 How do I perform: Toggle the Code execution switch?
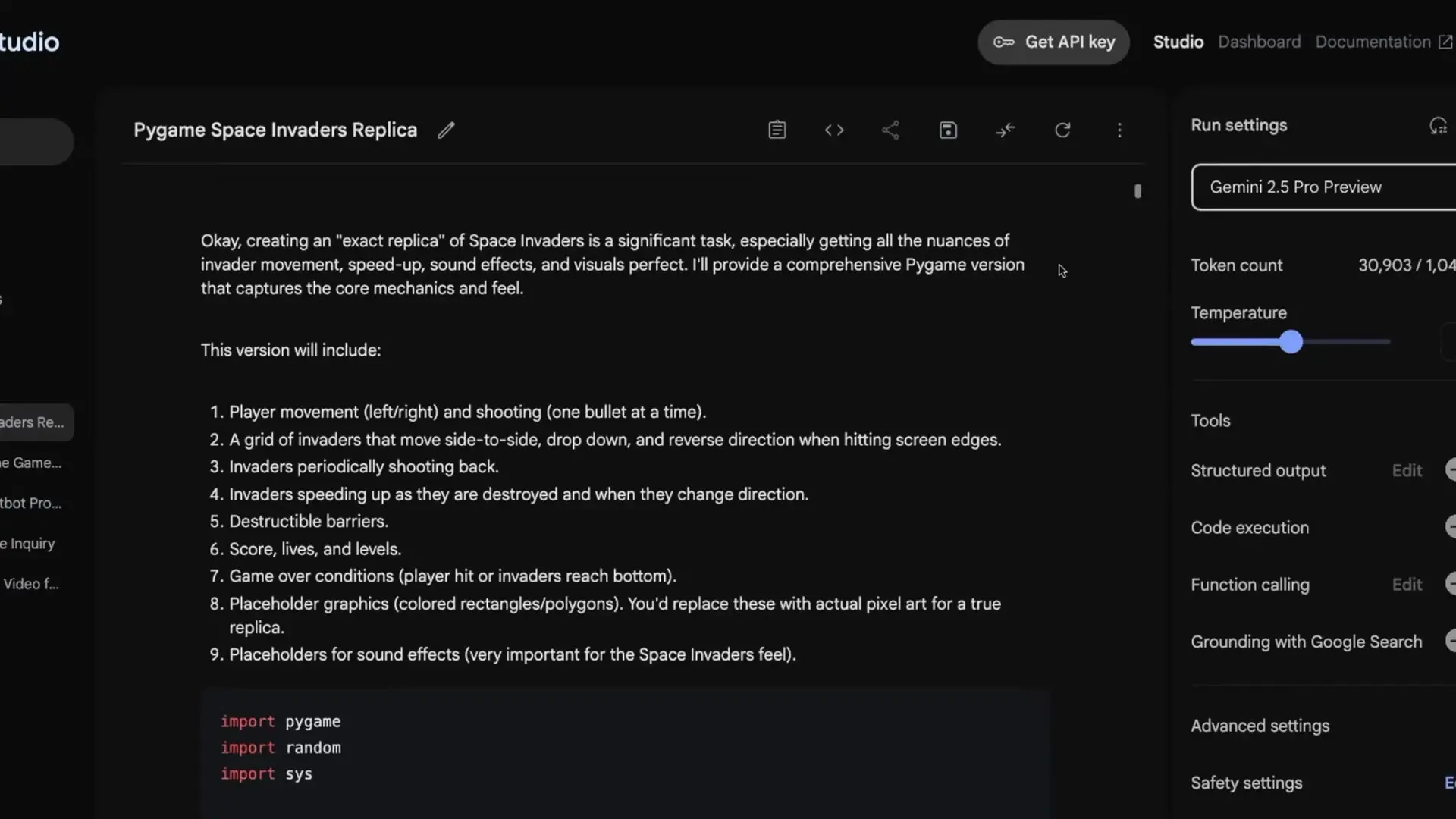point(1451,527)
